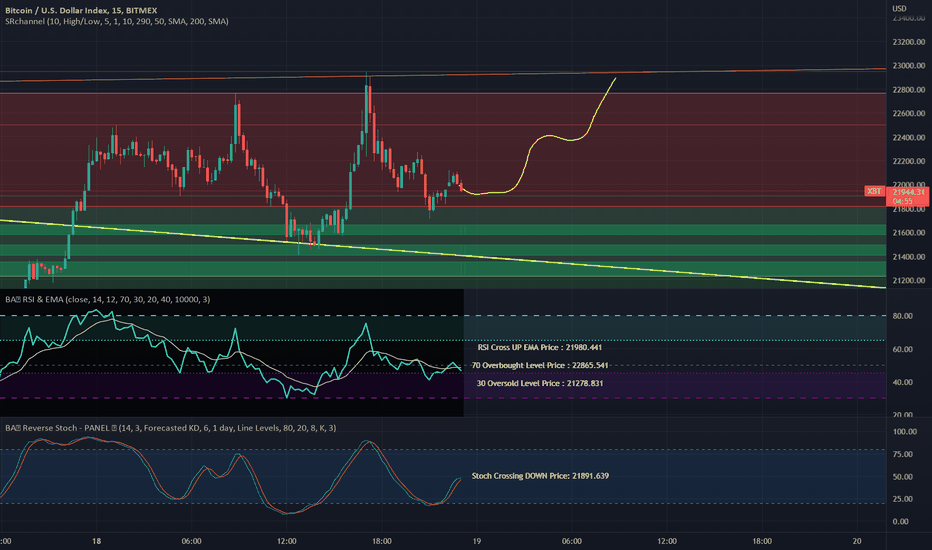Image resolution: width=932 pixels, height=550 pixels.
Task: Select the 70 Overbought Level Price label
Action: click(540, 365)
